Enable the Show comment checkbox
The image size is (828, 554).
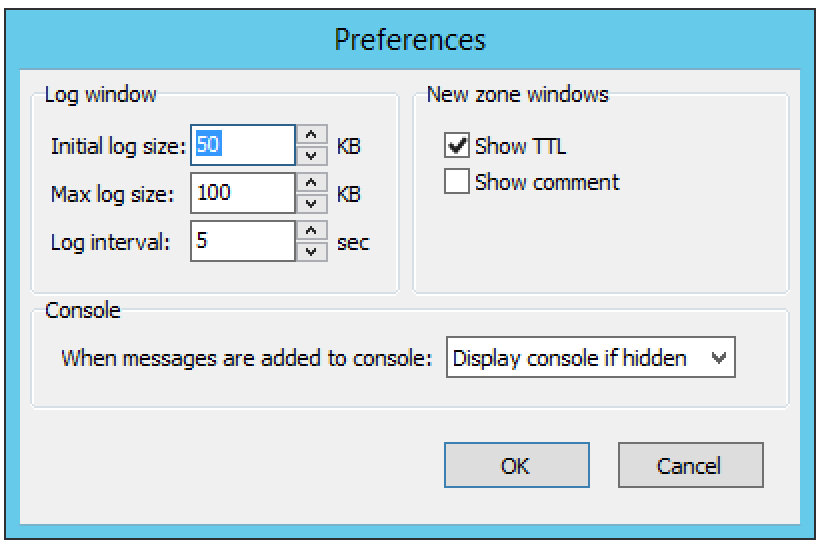coord(457,182)
